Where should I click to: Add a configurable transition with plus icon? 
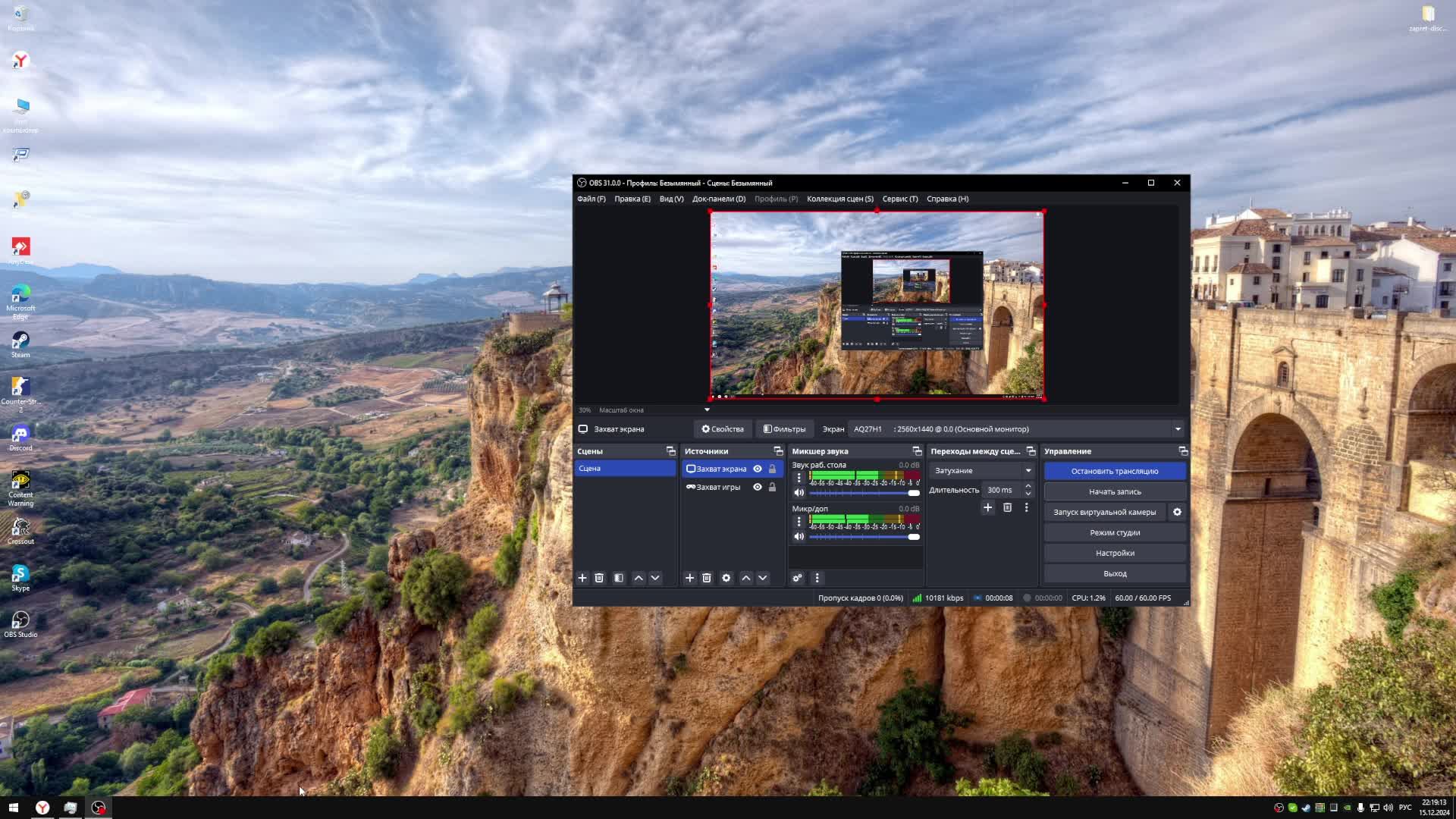point(987,507)
